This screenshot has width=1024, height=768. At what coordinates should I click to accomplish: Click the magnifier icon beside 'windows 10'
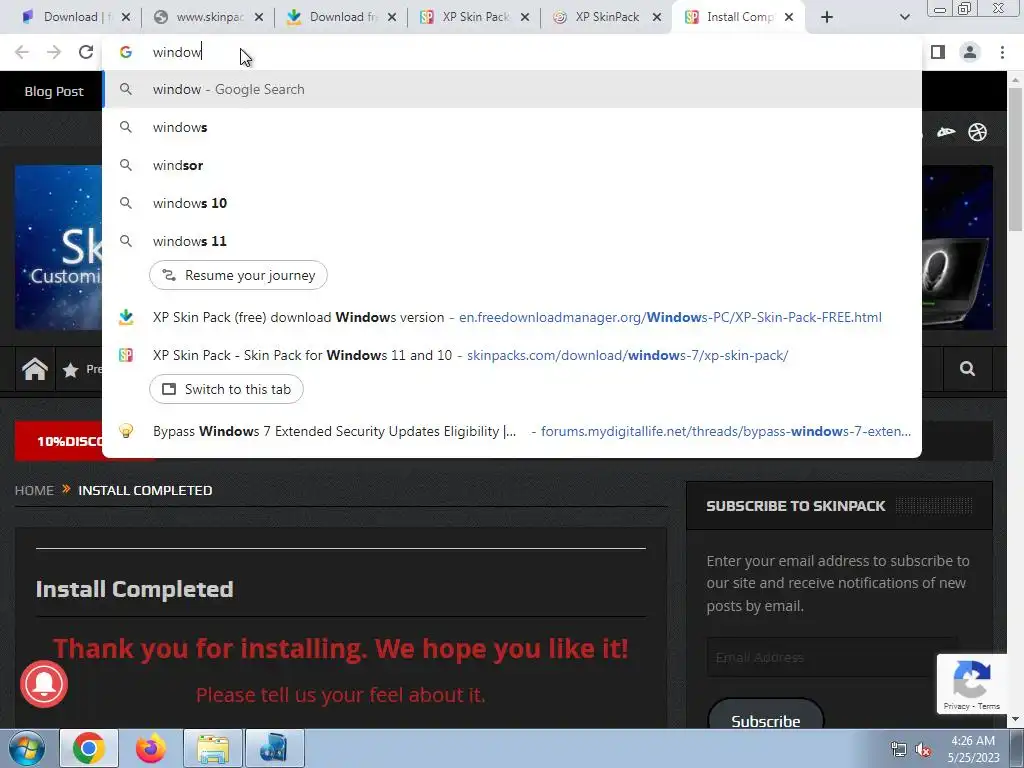point(126,203)
